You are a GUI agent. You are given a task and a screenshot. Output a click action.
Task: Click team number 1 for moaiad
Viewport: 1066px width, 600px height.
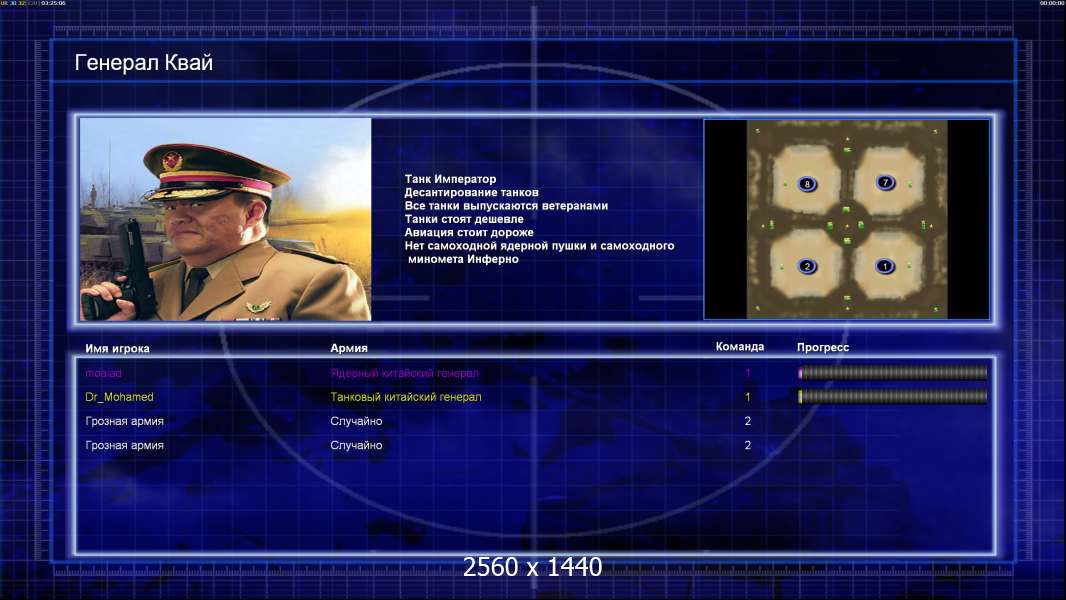(748, 373)
